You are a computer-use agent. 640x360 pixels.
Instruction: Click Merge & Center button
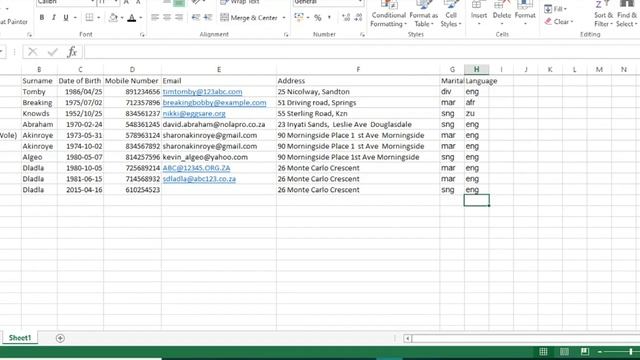tap(249, 18)
